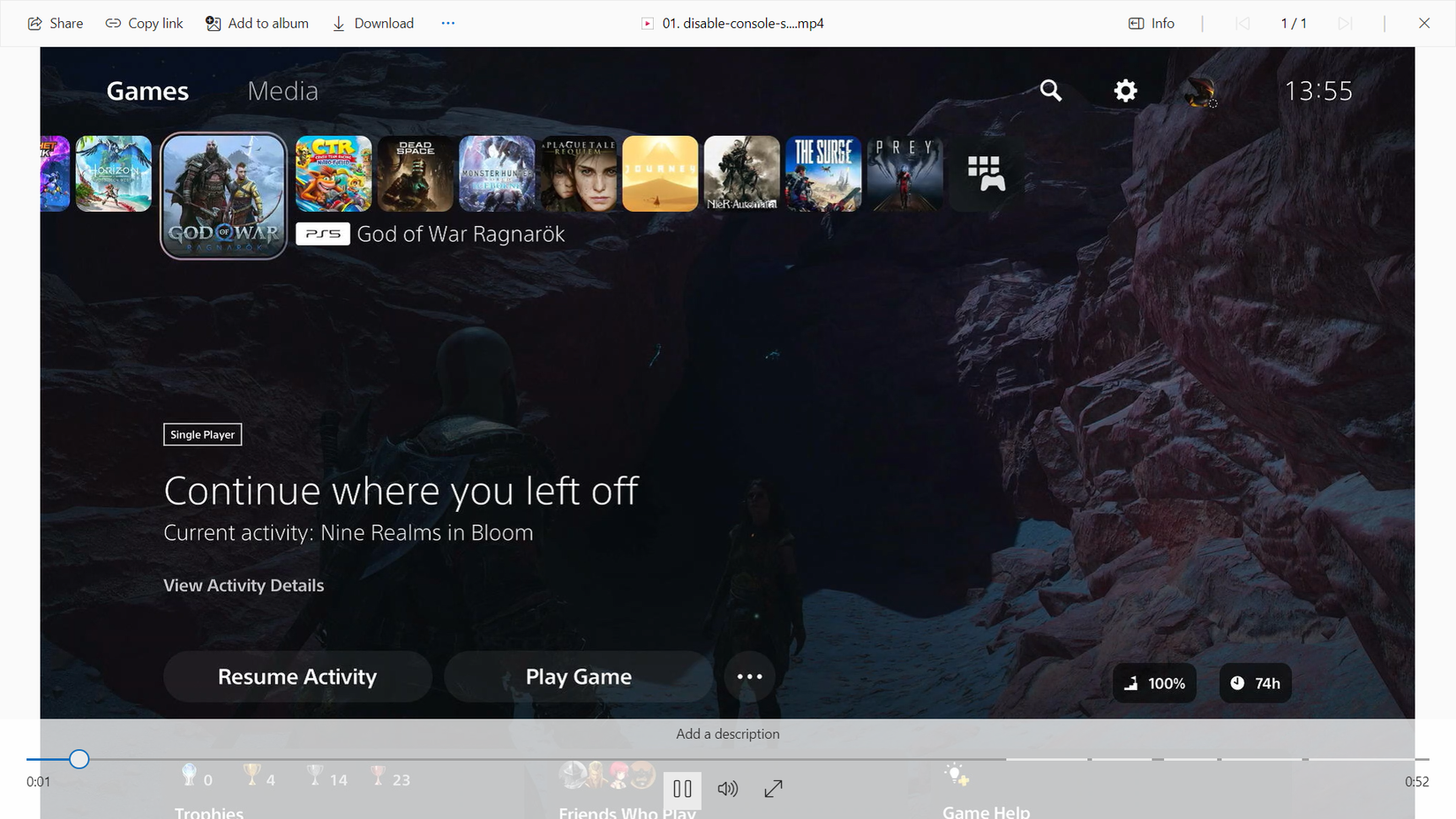
Task: Open the search on the PS5 home screen
Action: (x=1050, y=90)
